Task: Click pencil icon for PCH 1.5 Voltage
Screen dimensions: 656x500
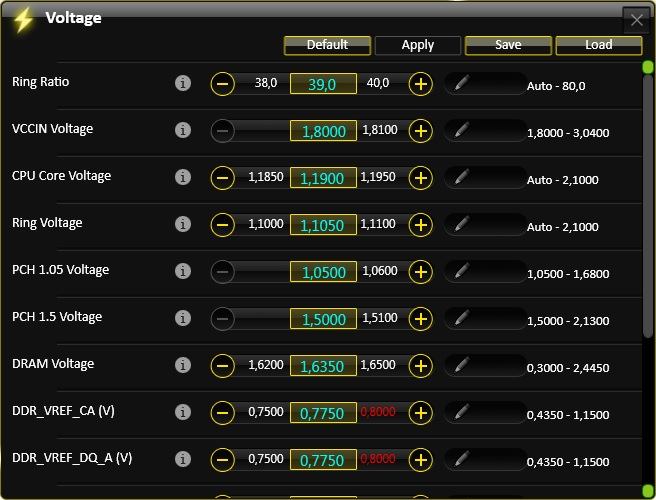Action: tap(461, 318)
